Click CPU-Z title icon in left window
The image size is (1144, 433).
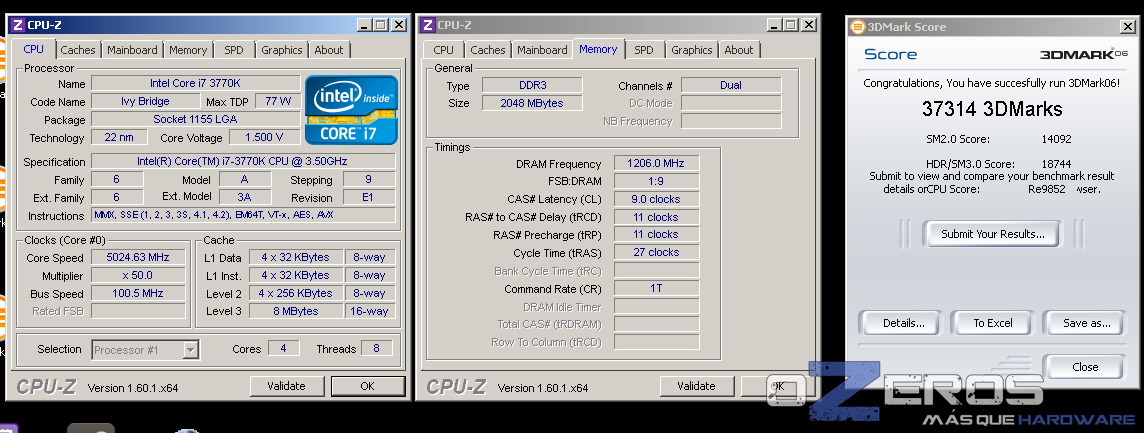point(18,25)
